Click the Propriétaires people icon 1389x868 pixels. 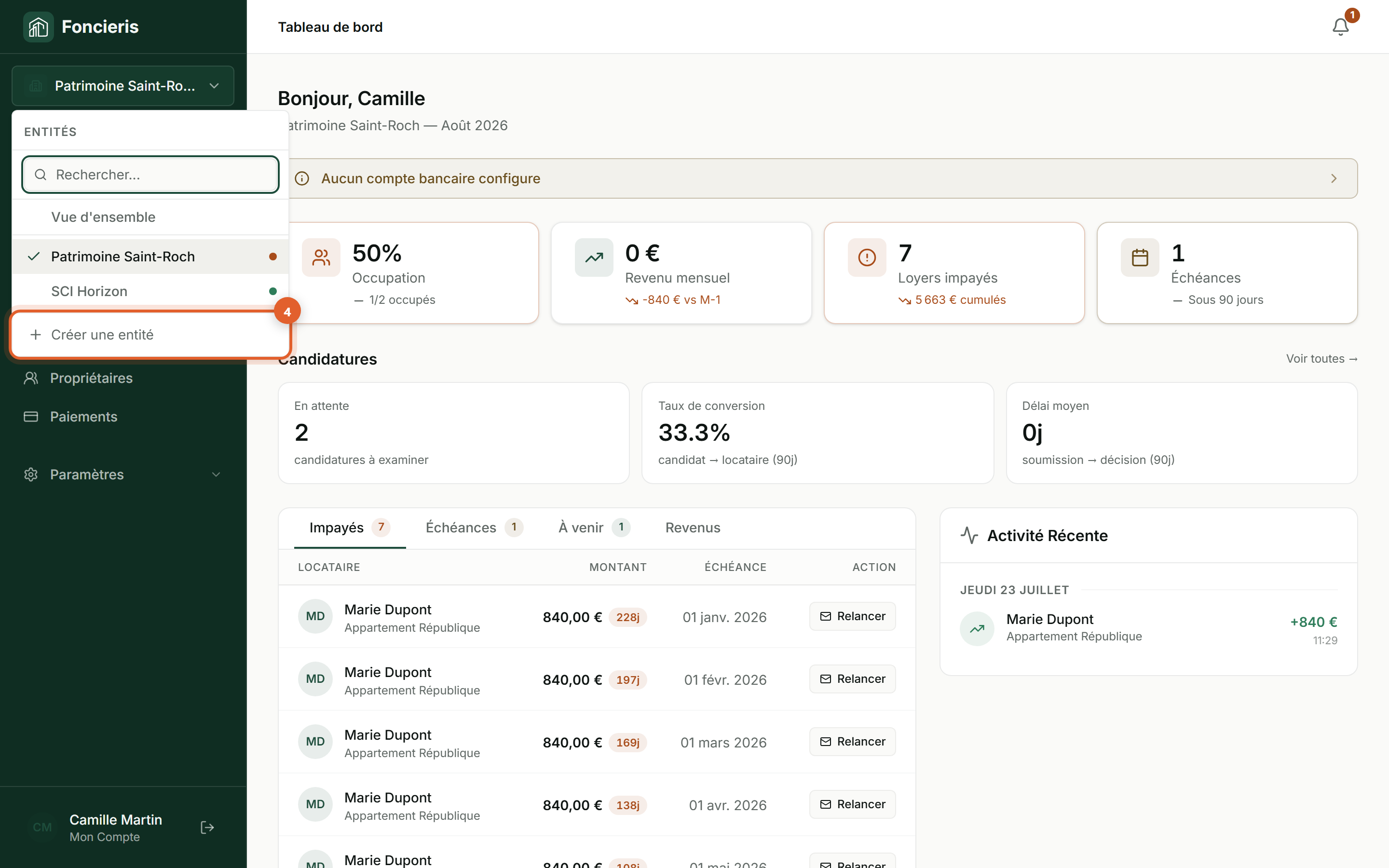(31, 378)
